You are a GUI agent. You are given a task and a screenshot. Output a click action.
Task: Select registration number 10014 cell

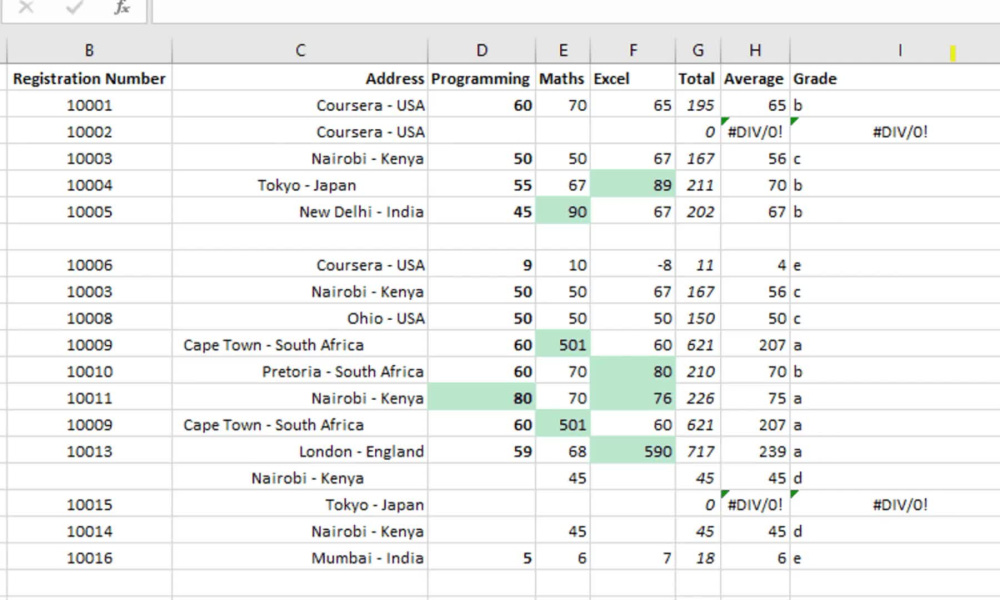pos(89,532)
